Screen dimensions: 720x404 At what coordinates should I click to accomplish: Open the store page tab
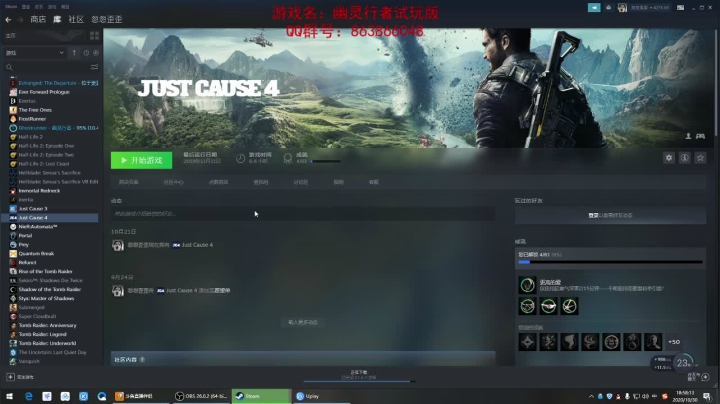(x=129, y=182)
